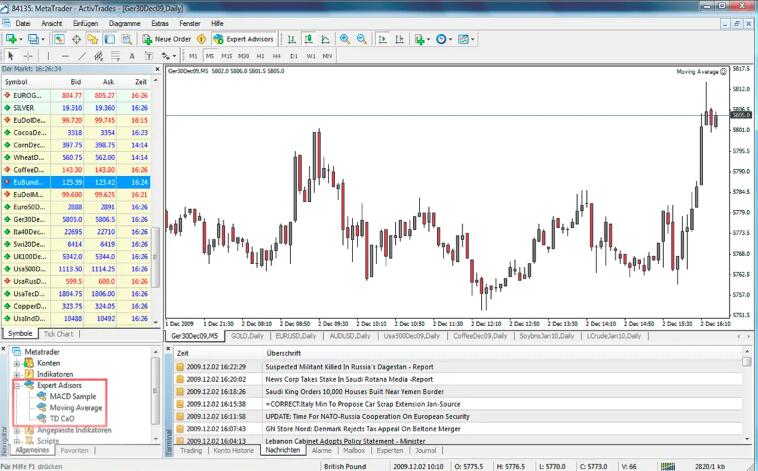Expand the Indikatoren tree node
Image resolution: width=758 pixels, height=471 pixels.
pyautogui.click(x=17, y=373)
